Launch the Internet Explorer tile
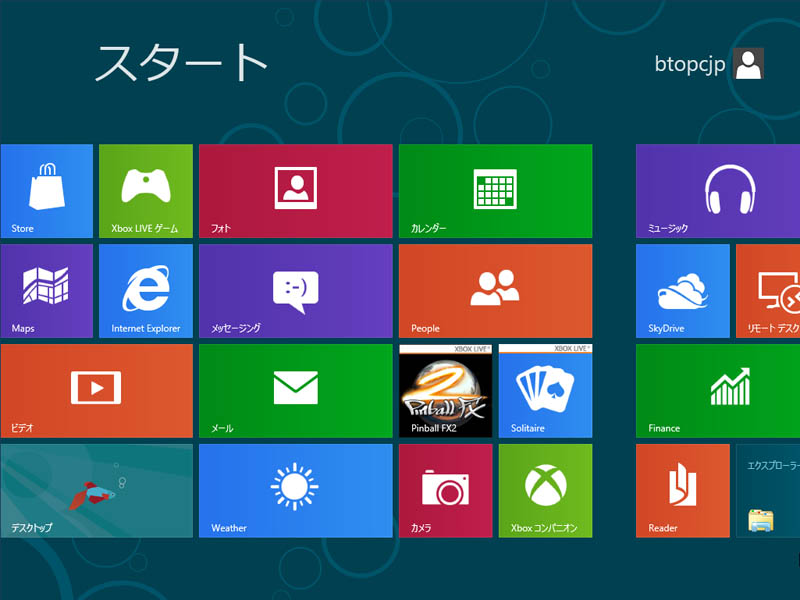The width and height of the screenshot is (800, 600). pyautogui.click(x=146, y=291)
